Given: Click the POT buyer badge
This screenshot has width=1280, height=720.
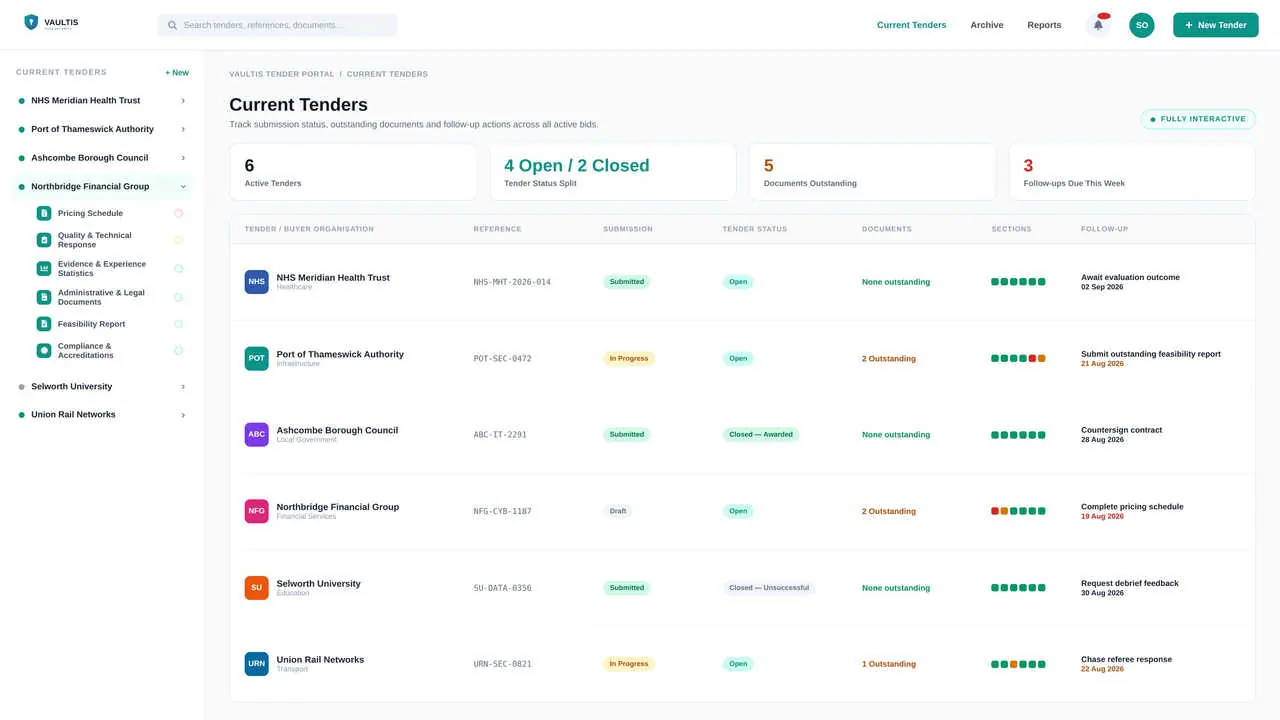Looking at the screenshot, I should 257,358.
